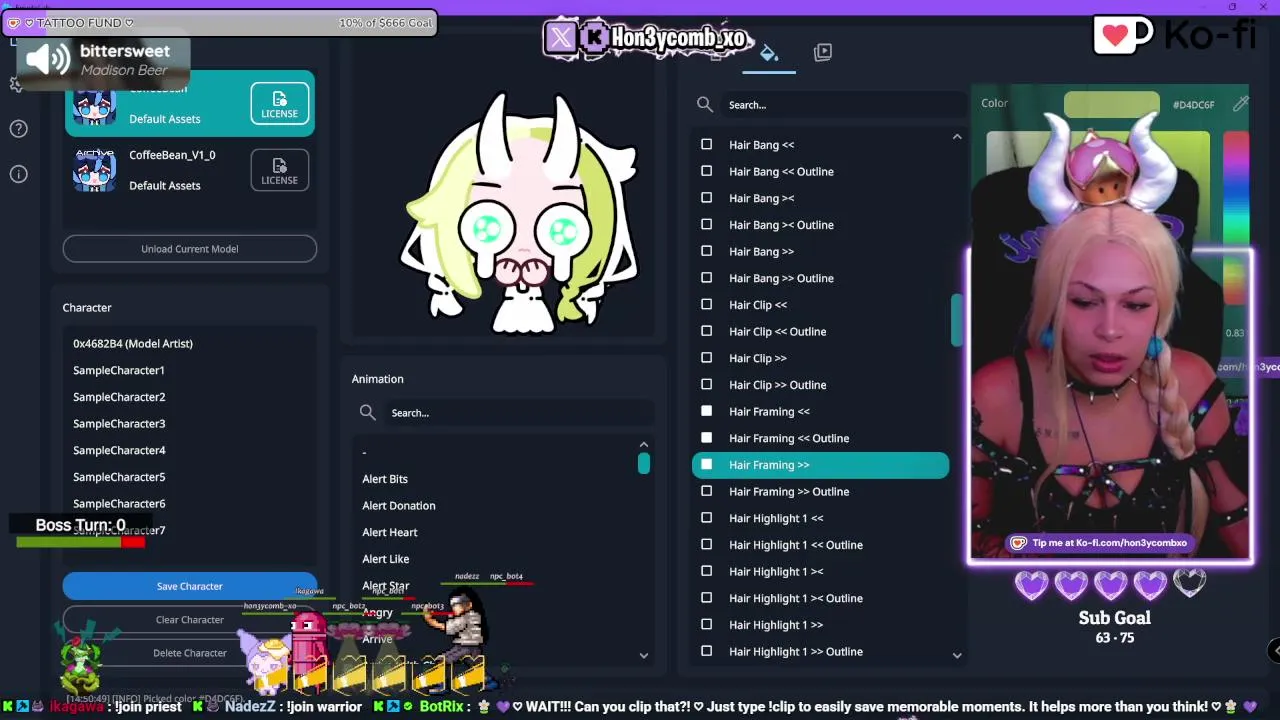This screenshot has height=720, width=1280.
Task: Toggle Hair Bang >> checkbox
Action: point(707,252)
